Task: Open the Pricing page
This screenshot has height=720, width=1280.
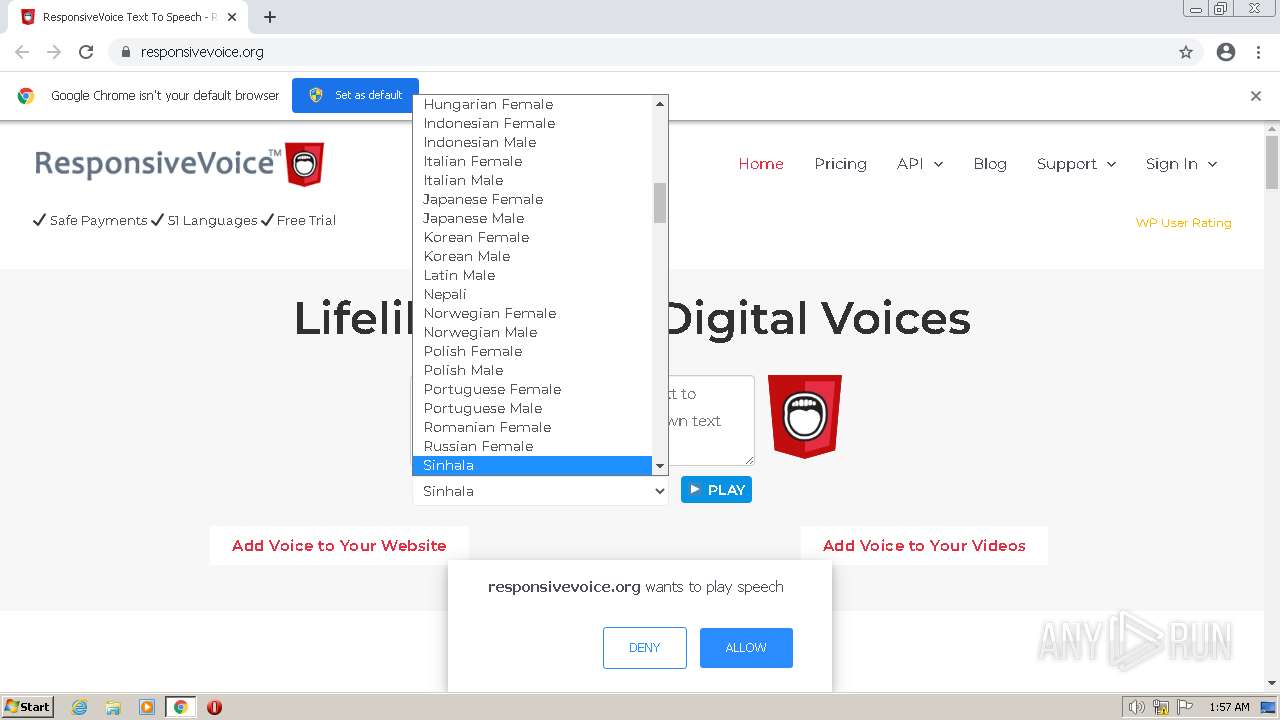Action: pos(840,164)
